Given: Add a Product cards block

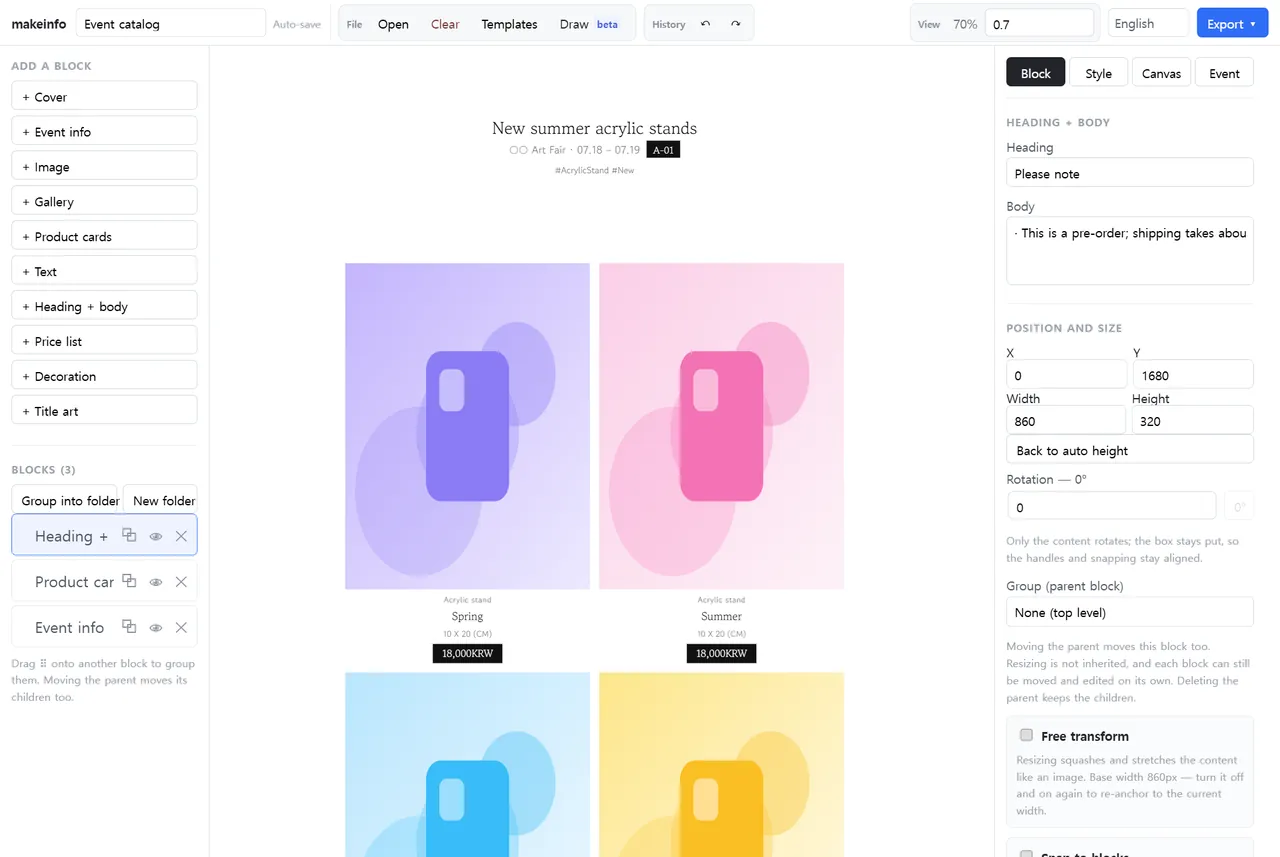Looking at the screenshot, I should 104,237.
